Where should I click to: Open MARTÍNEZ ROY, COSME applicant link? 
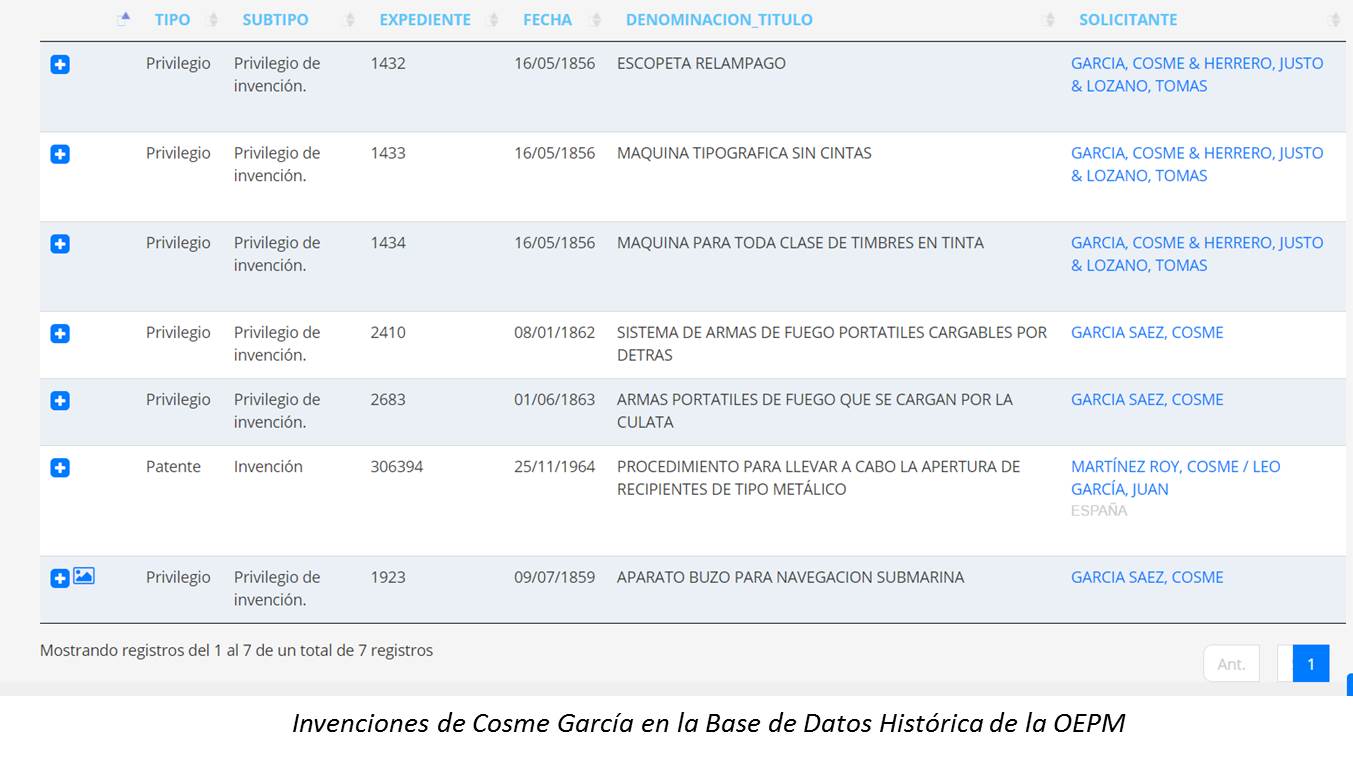(x=1175, y=467)
